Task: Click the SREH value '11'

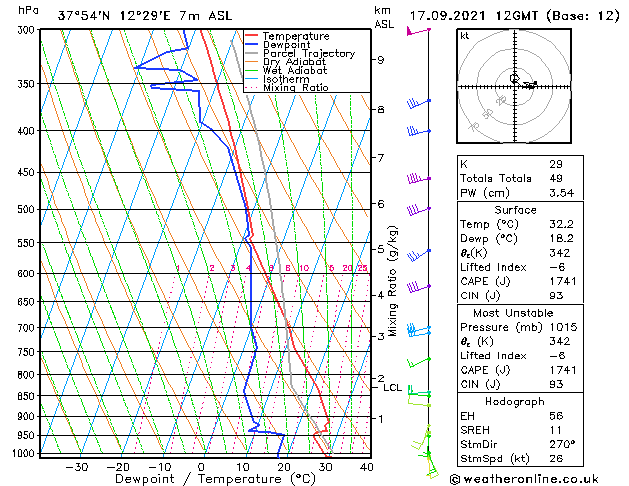Action: (x=556, y=430)
